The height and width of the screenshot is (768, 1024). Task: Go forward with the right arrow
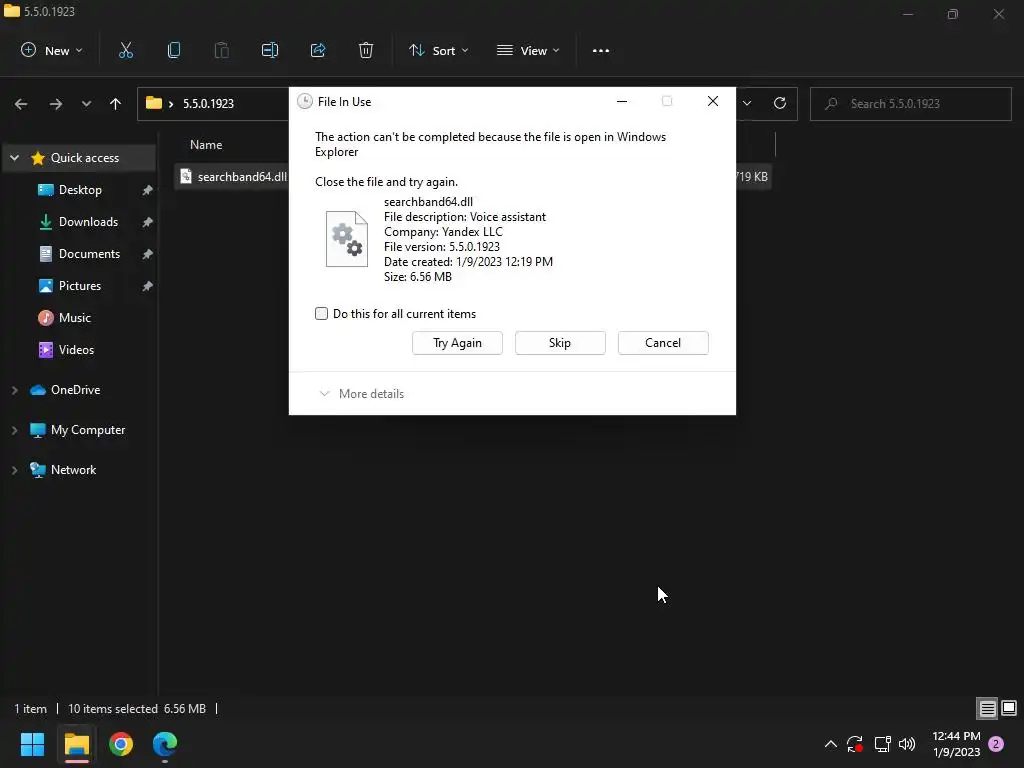pos(56,104)
